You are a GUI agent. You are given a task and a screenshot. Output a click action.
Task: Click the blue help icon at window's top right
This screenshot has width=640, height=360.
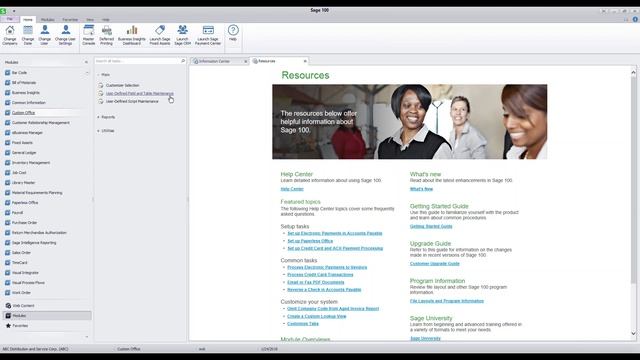(635, 19)
